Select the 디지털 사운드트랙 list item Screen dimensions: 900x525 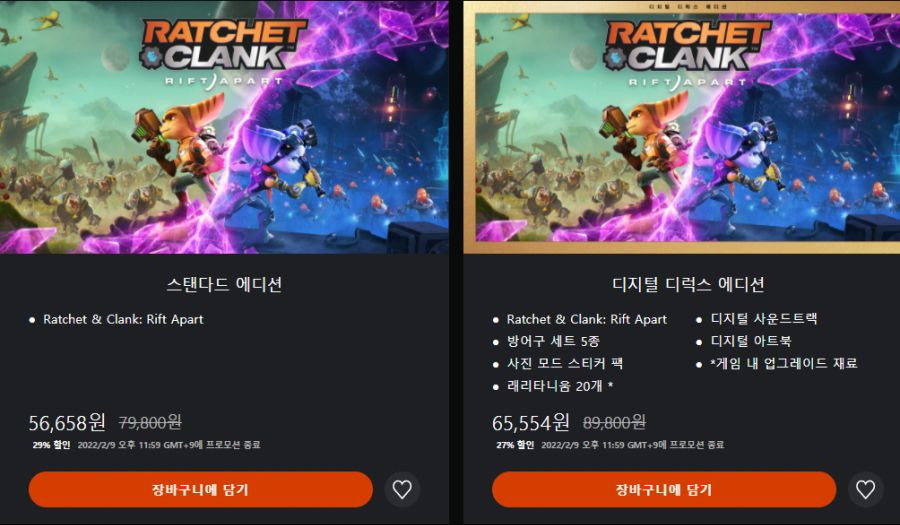click(x=764, y=318)
